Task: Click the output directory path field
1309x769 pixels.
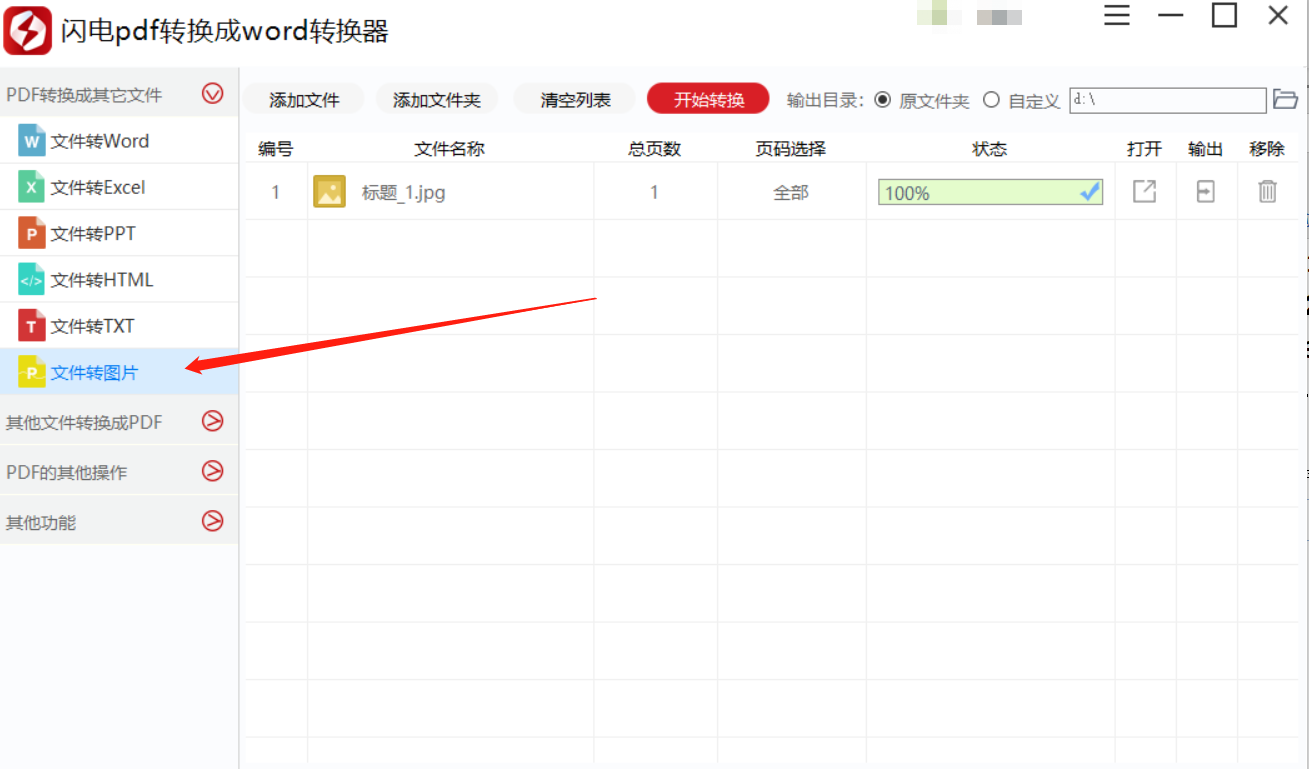Action: (x=1168, y=100)
